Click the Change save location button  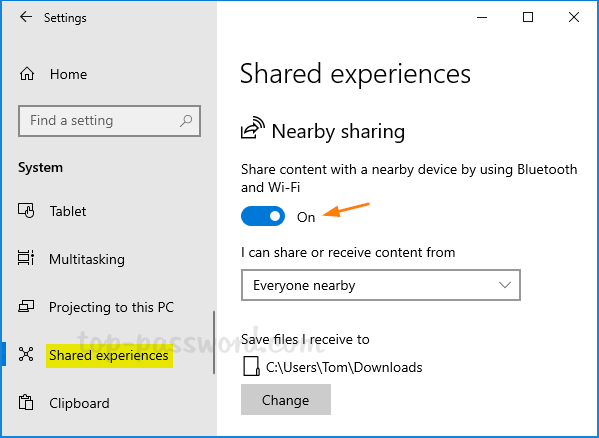click(286, 399)
